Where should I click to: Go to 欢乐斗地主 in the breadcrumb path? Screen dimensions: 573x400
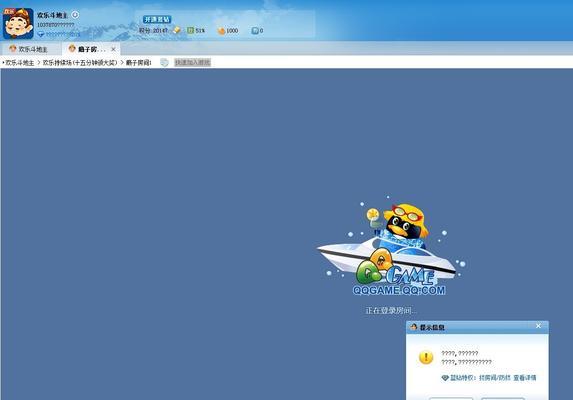(20, 63)
